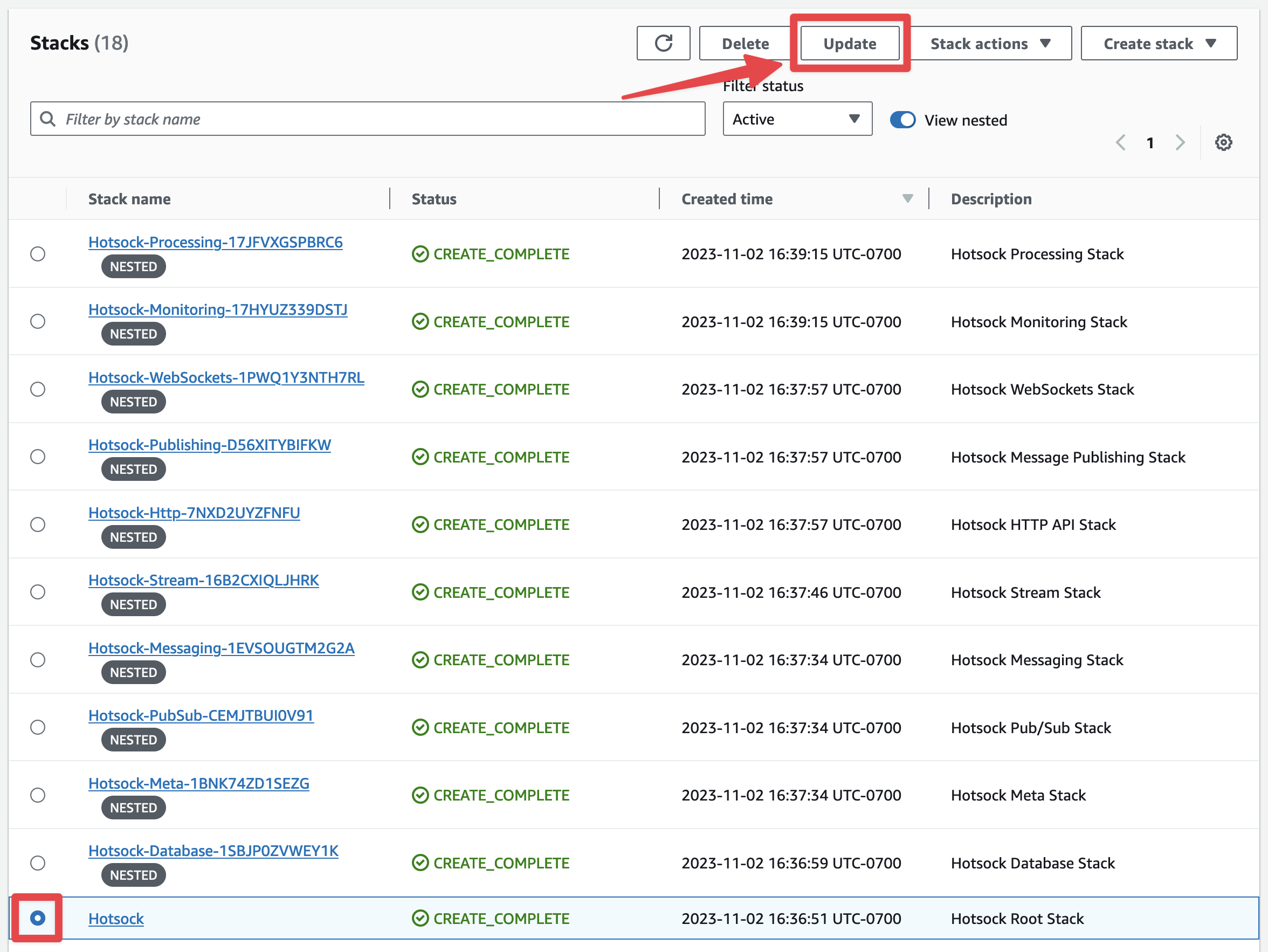This screenshot has width=1268, height=952.
Task: Click Description column header
Action: (x=991, y=199)
